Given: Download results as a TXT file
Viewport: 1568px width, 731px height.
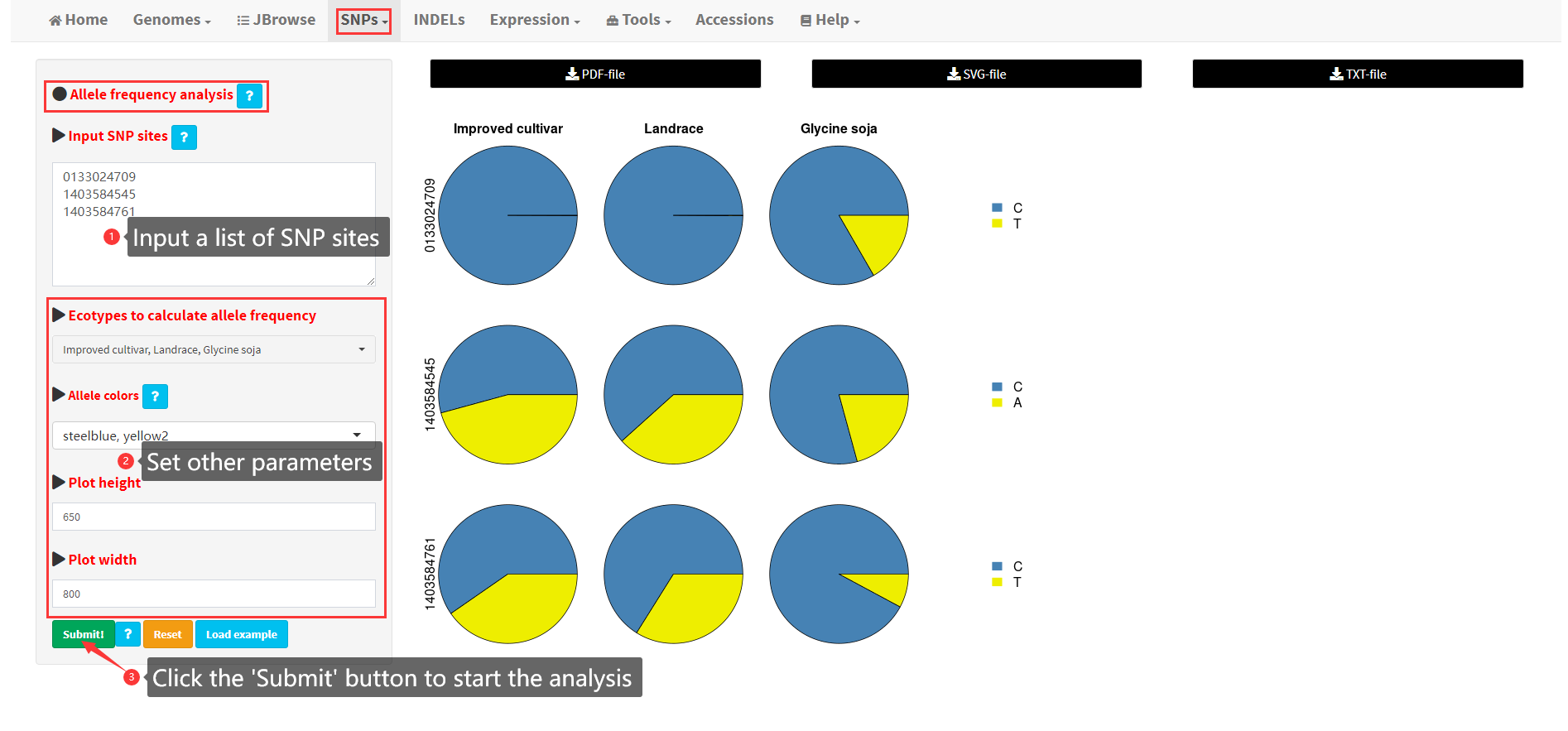Looking at the screenshot, I should point(1357,74).
